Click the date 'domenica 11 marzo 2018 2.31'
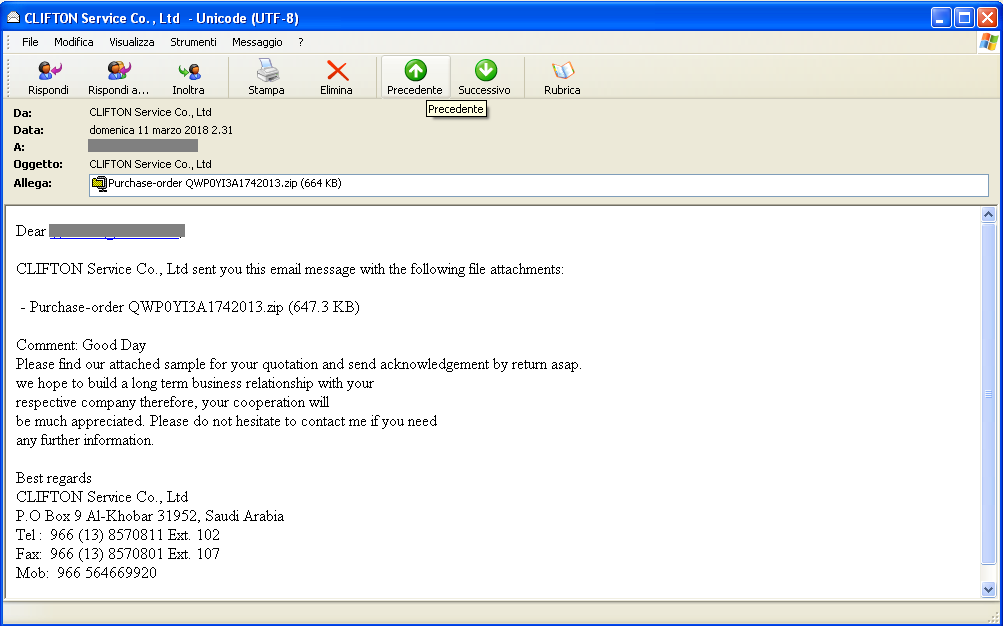Screen dimensions: 1003x626 [161, 130]
